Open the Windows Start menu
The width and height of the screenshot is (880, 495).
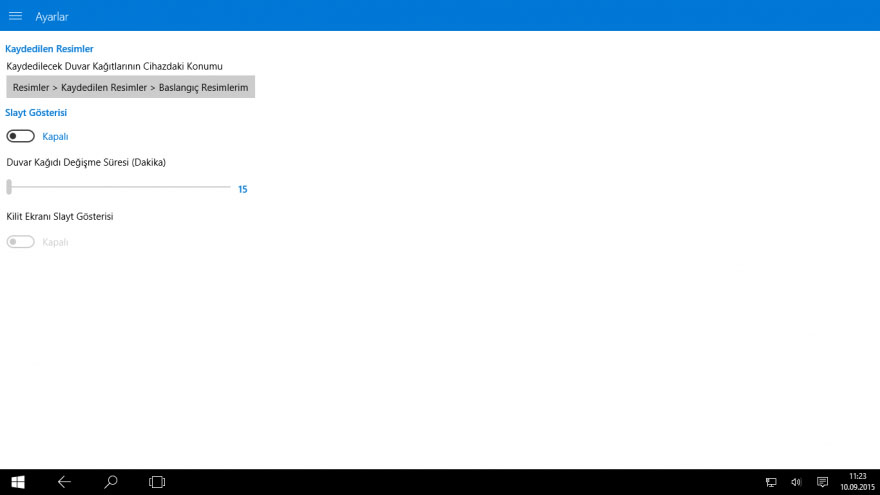(x=18, y=482)
